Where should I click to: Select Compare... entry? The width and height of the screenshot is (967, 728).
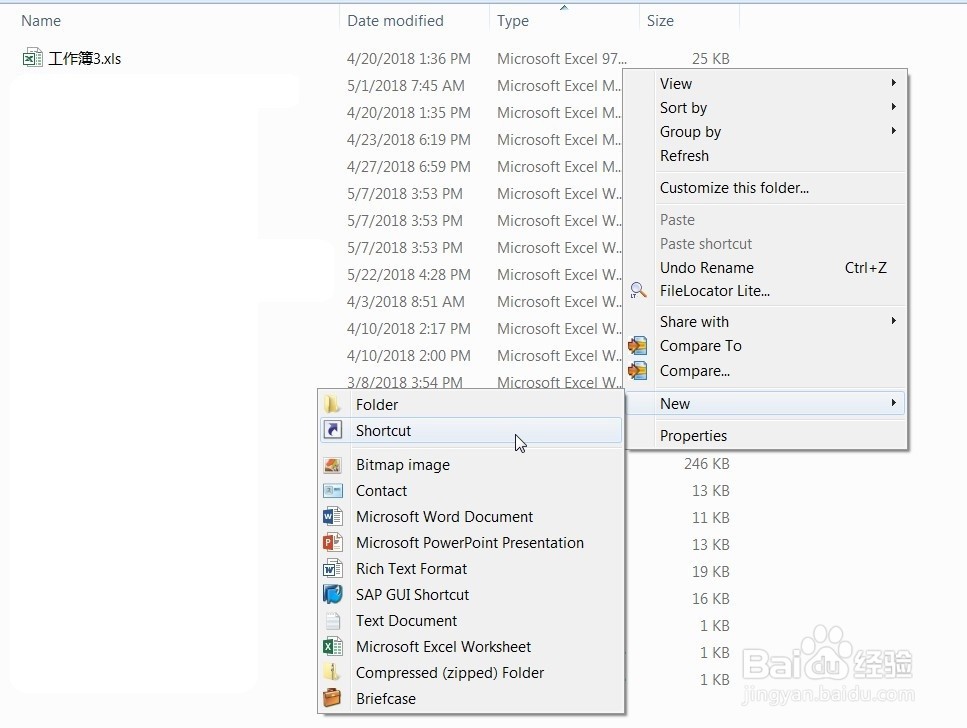[766, 371]
